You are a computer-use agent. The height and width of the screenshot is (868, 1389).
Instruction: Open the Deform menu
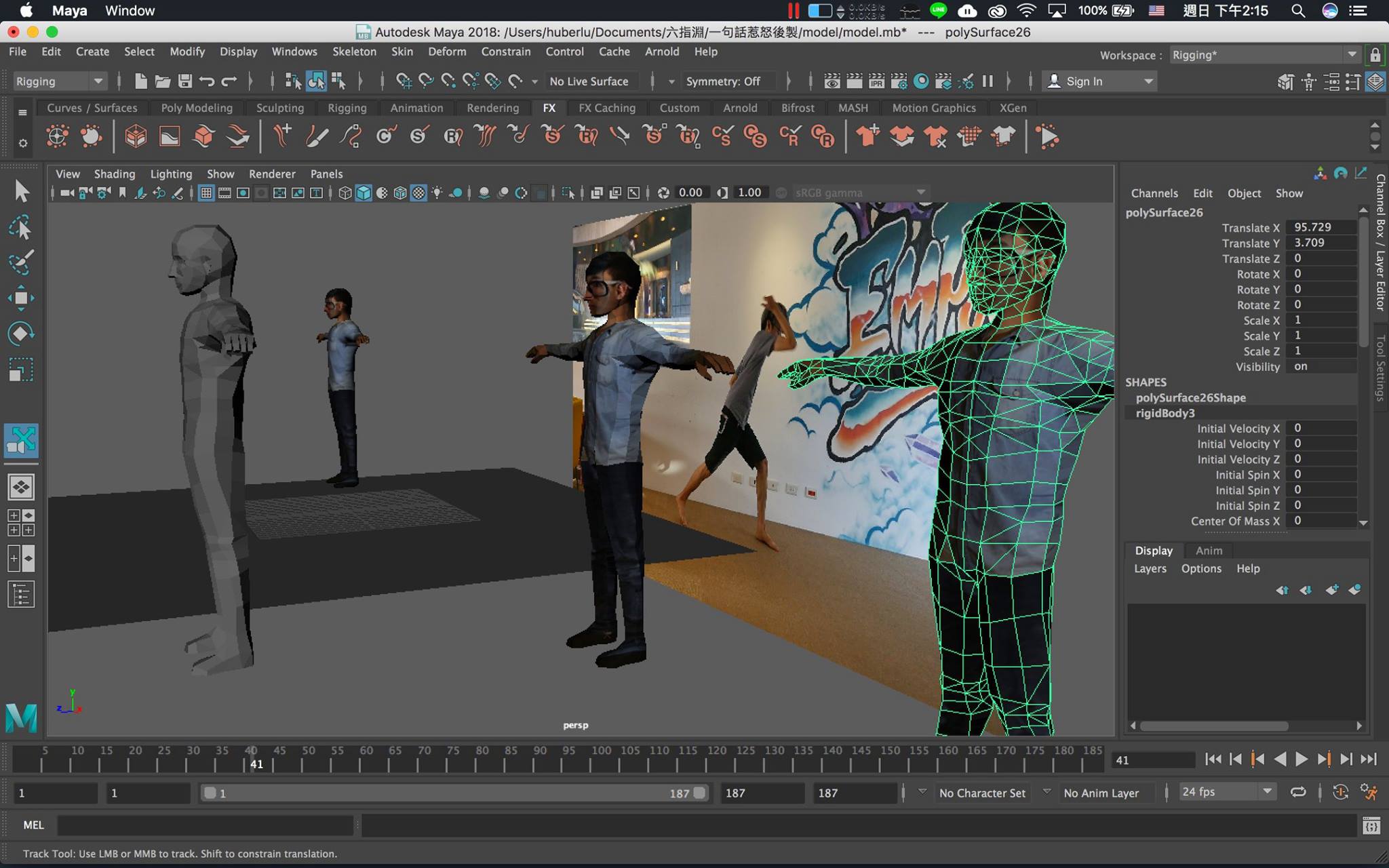point(446,52)
